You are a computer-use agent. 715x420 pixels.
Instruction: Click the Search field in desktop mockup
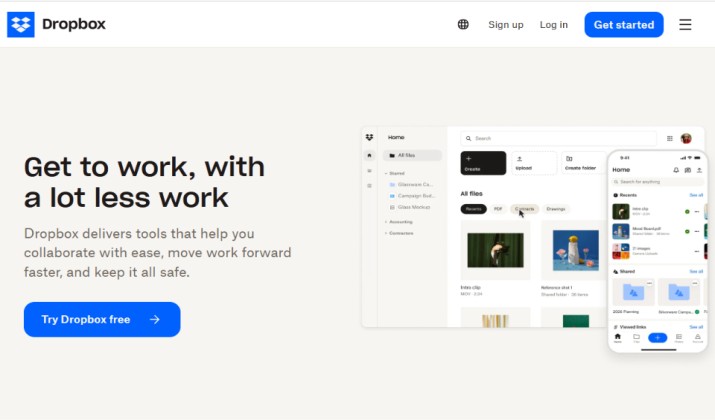[x=558, y=138]
